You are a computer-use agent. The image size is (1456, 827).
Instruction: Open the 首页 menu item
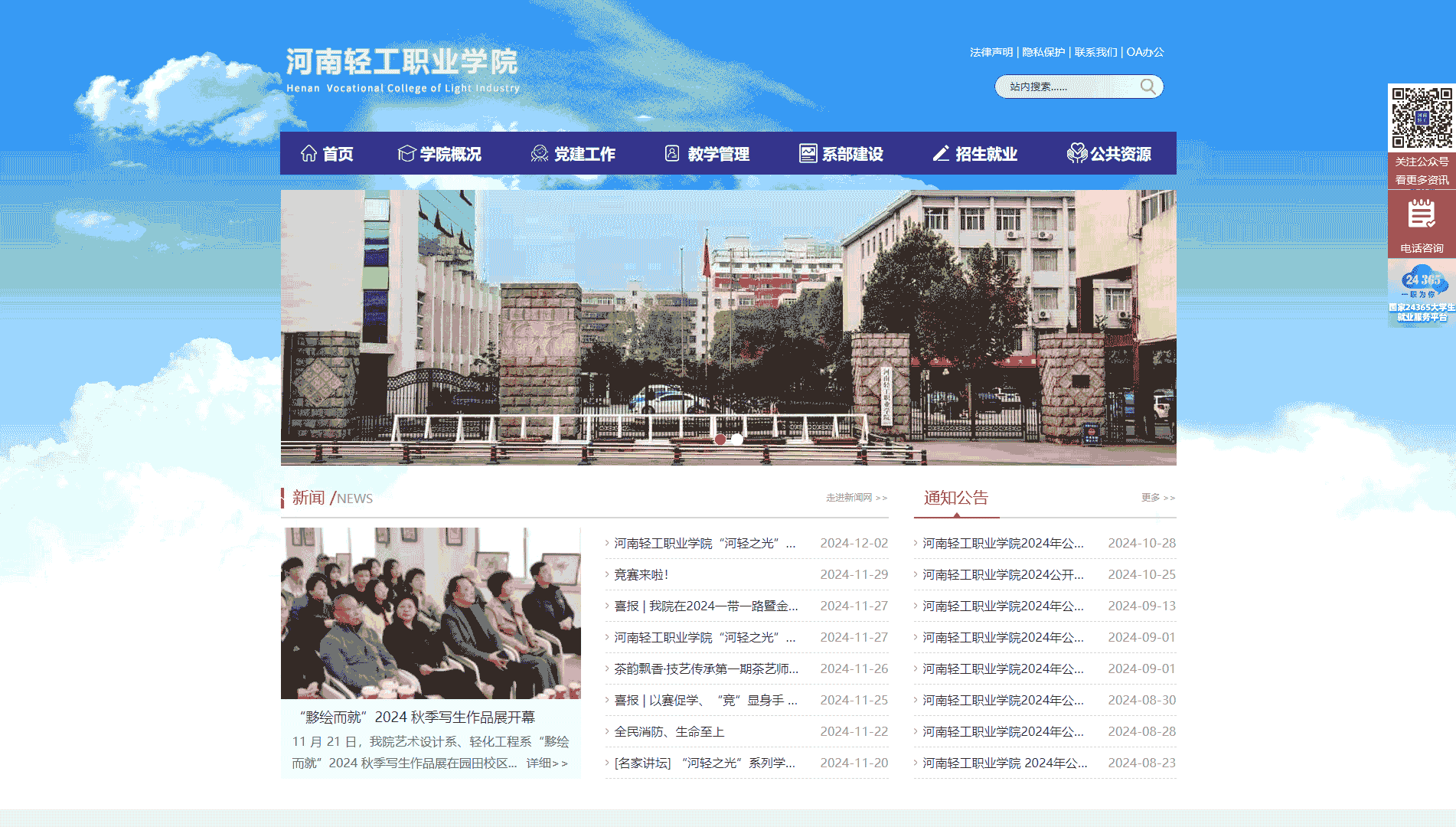(x=328, y=153)
